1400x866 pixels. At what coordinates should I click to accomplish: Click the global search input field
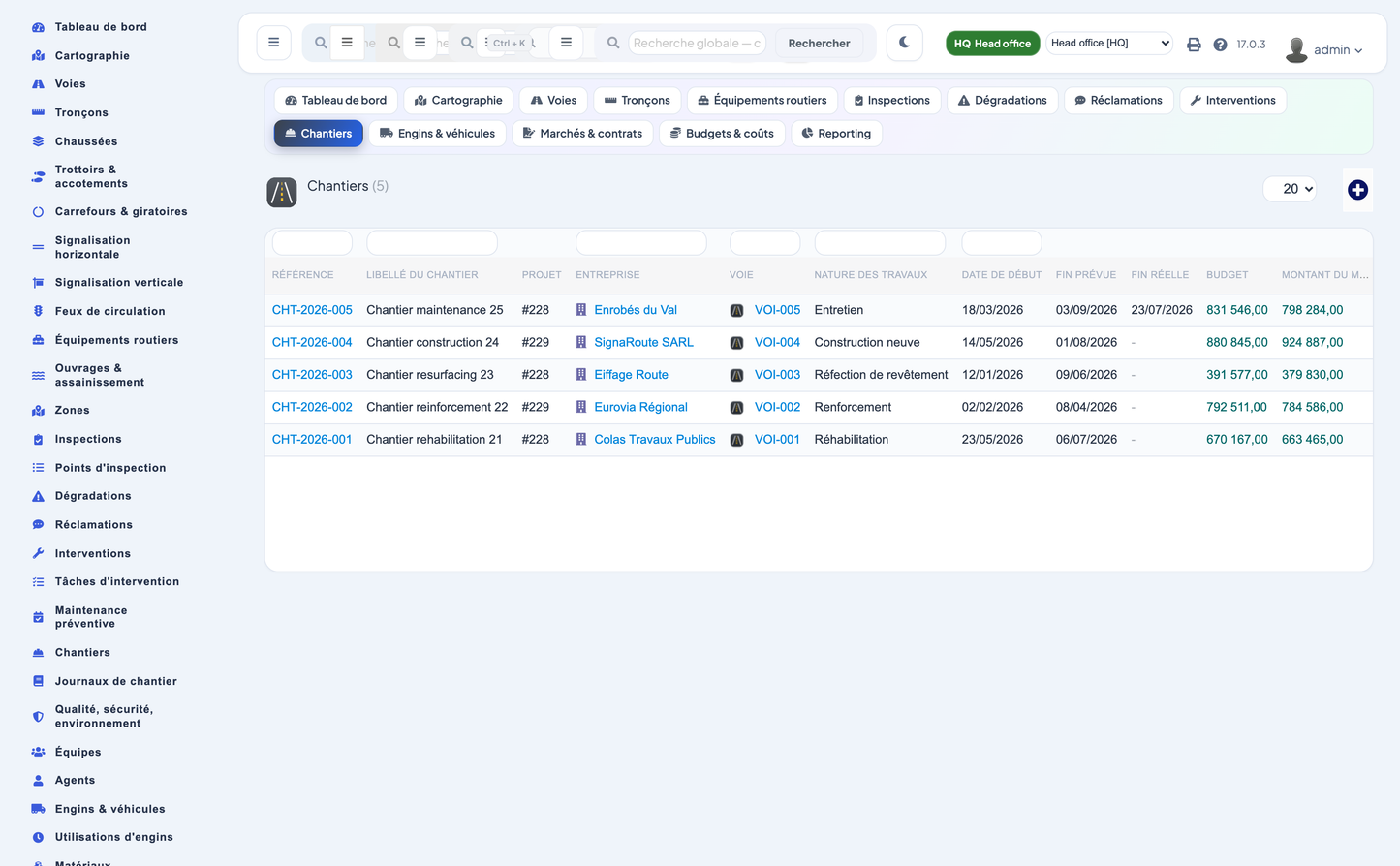[697, 43]
